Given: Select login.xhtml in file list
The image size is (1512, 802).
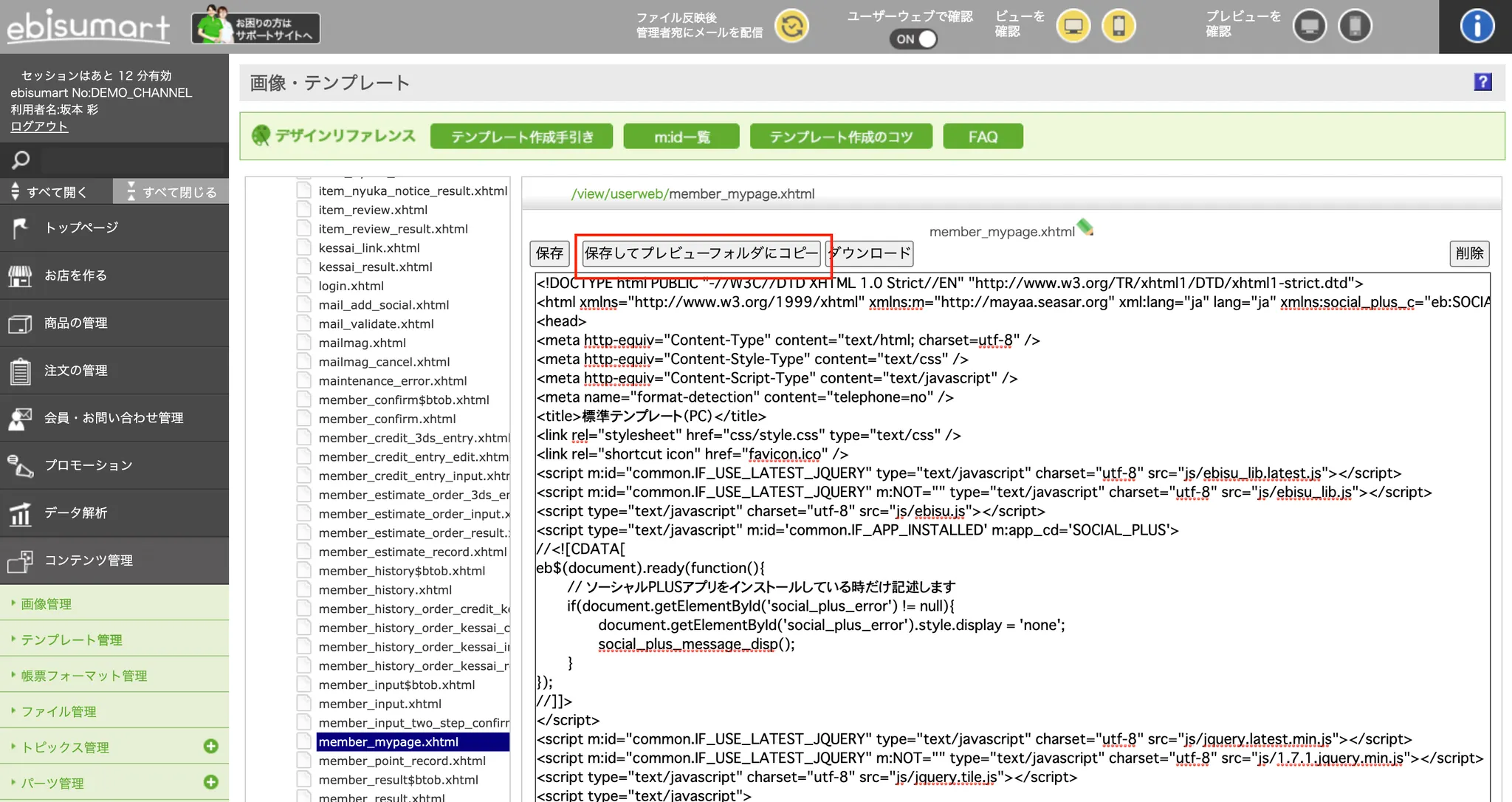Looking at the screenshot, I should (x=351, y=286).
